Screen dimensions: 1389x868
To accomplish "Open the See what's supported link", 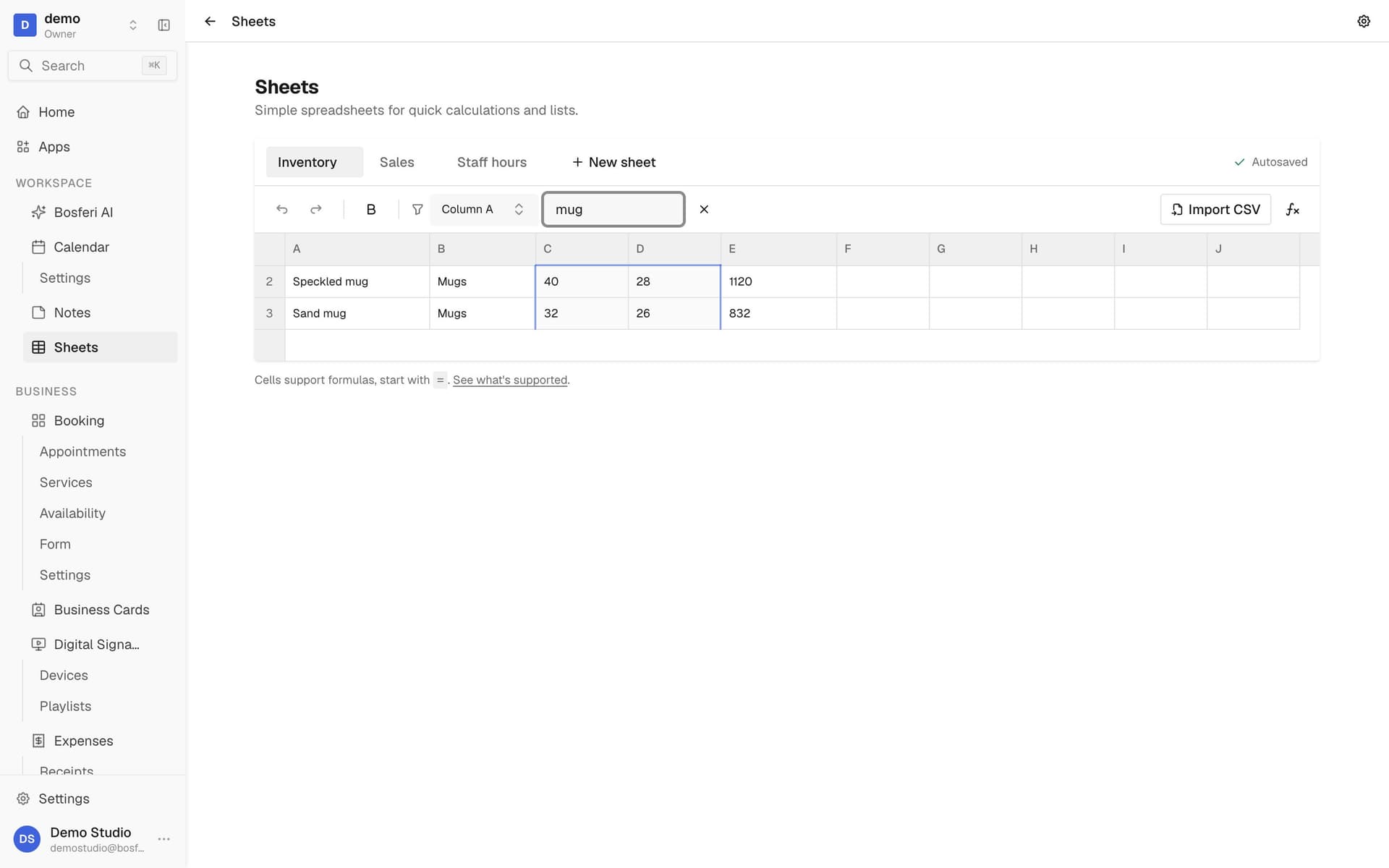I will click(x=510, y=380).
